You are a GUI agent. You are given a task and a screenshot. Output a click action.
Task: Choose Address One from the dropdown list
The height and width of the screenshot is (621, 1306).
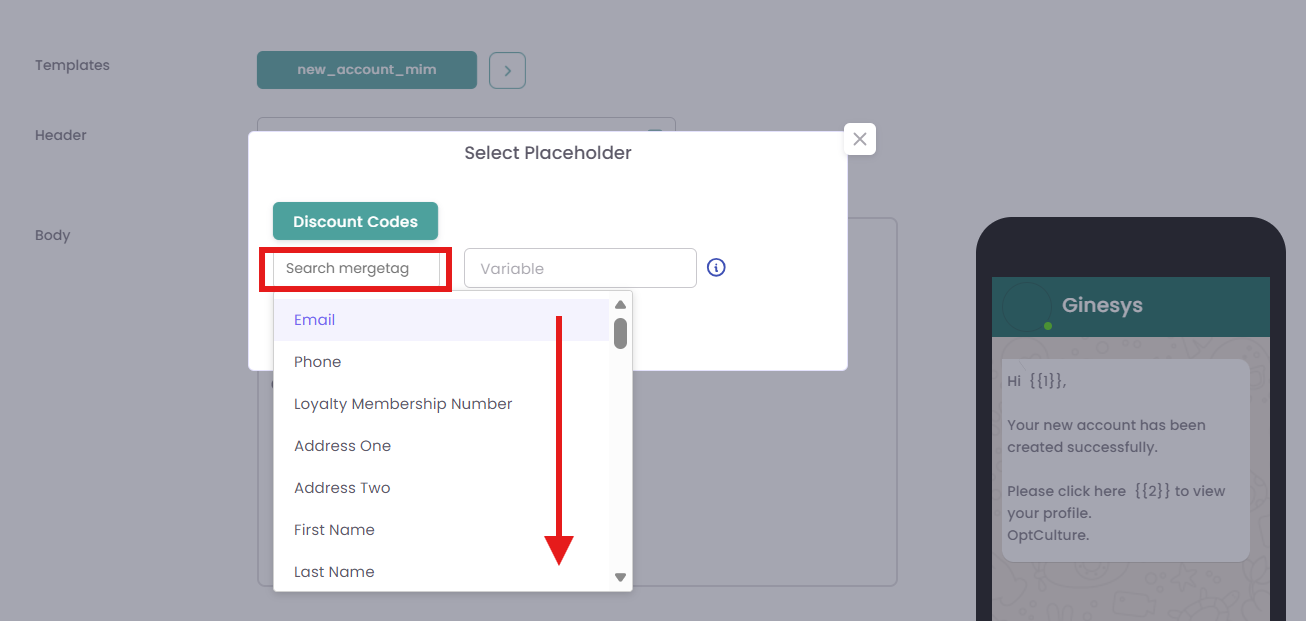[x=343, y=446]
